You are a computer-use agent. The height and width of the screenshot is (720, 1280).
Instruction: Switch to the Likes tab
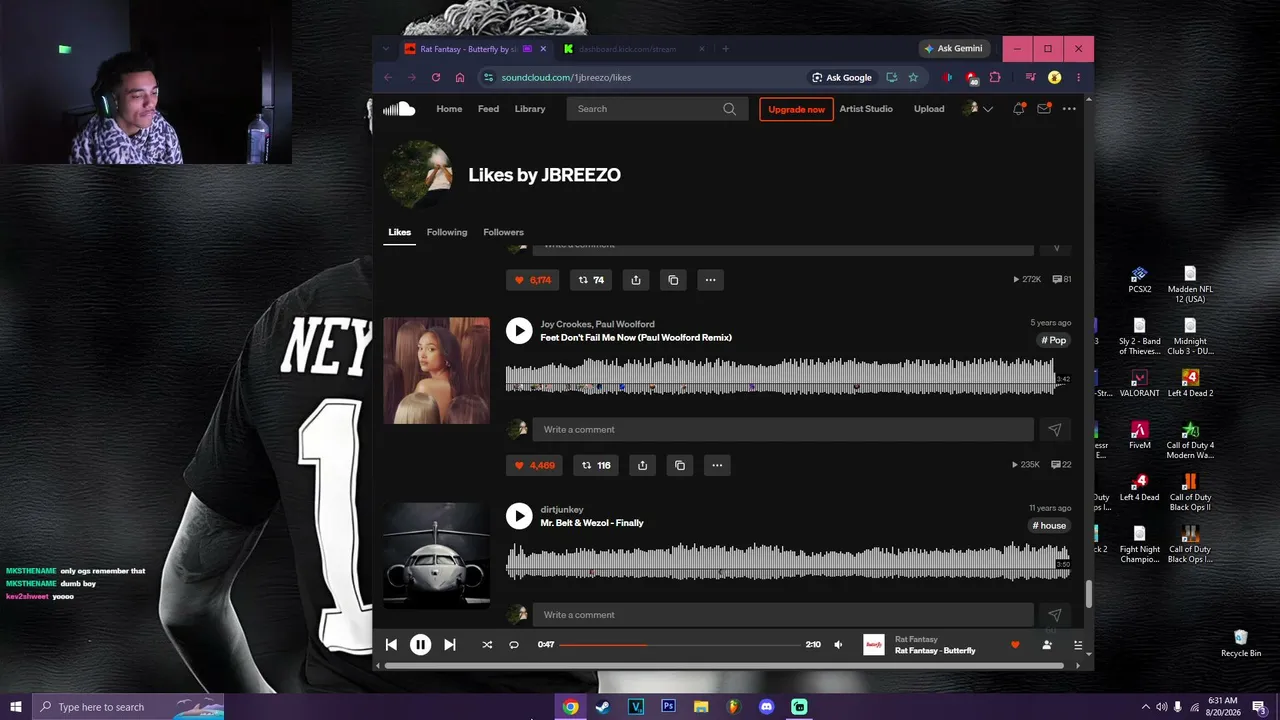point(399,232)
